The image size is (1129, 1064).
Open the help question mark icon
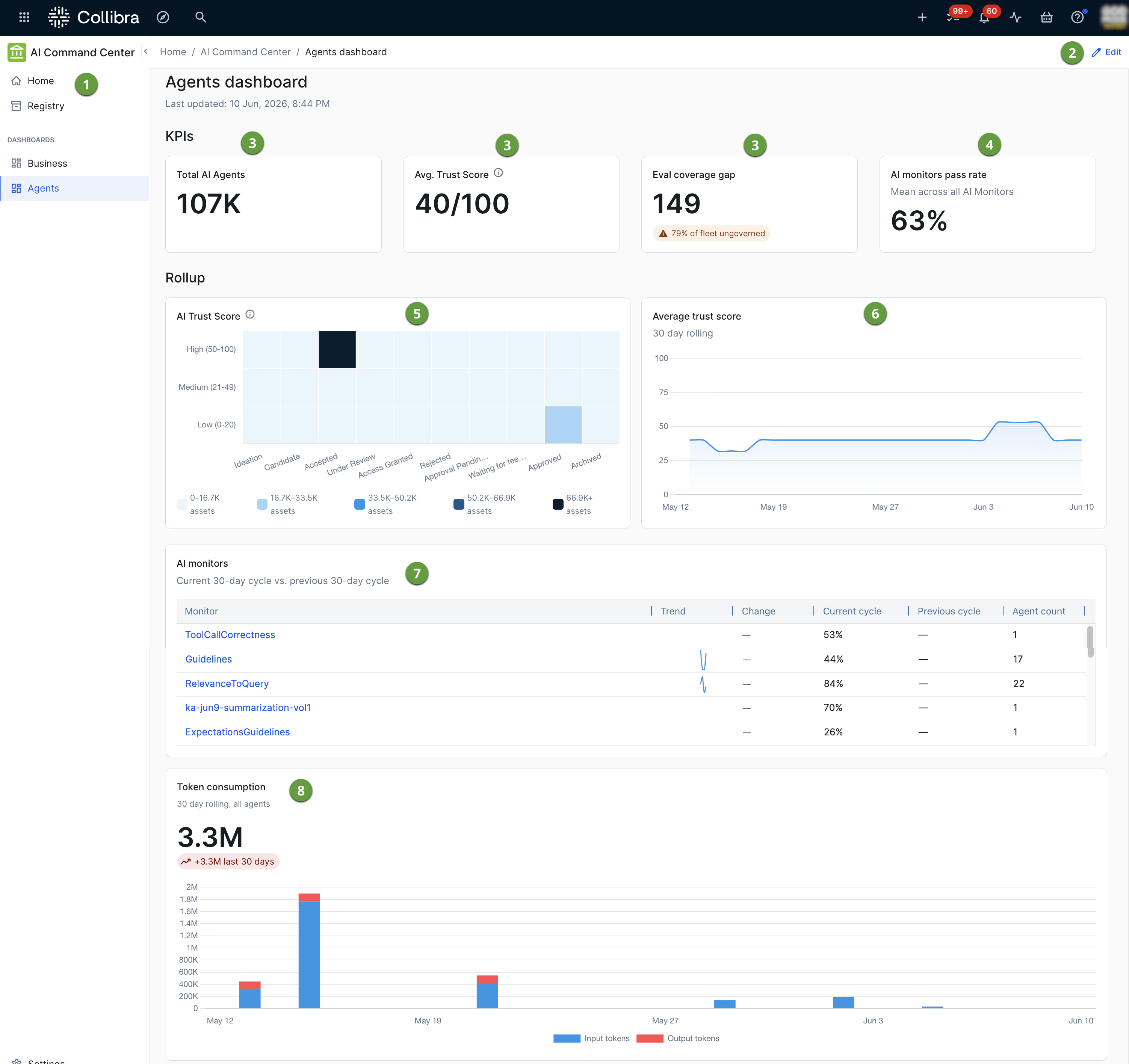(x=1077, y=18)
